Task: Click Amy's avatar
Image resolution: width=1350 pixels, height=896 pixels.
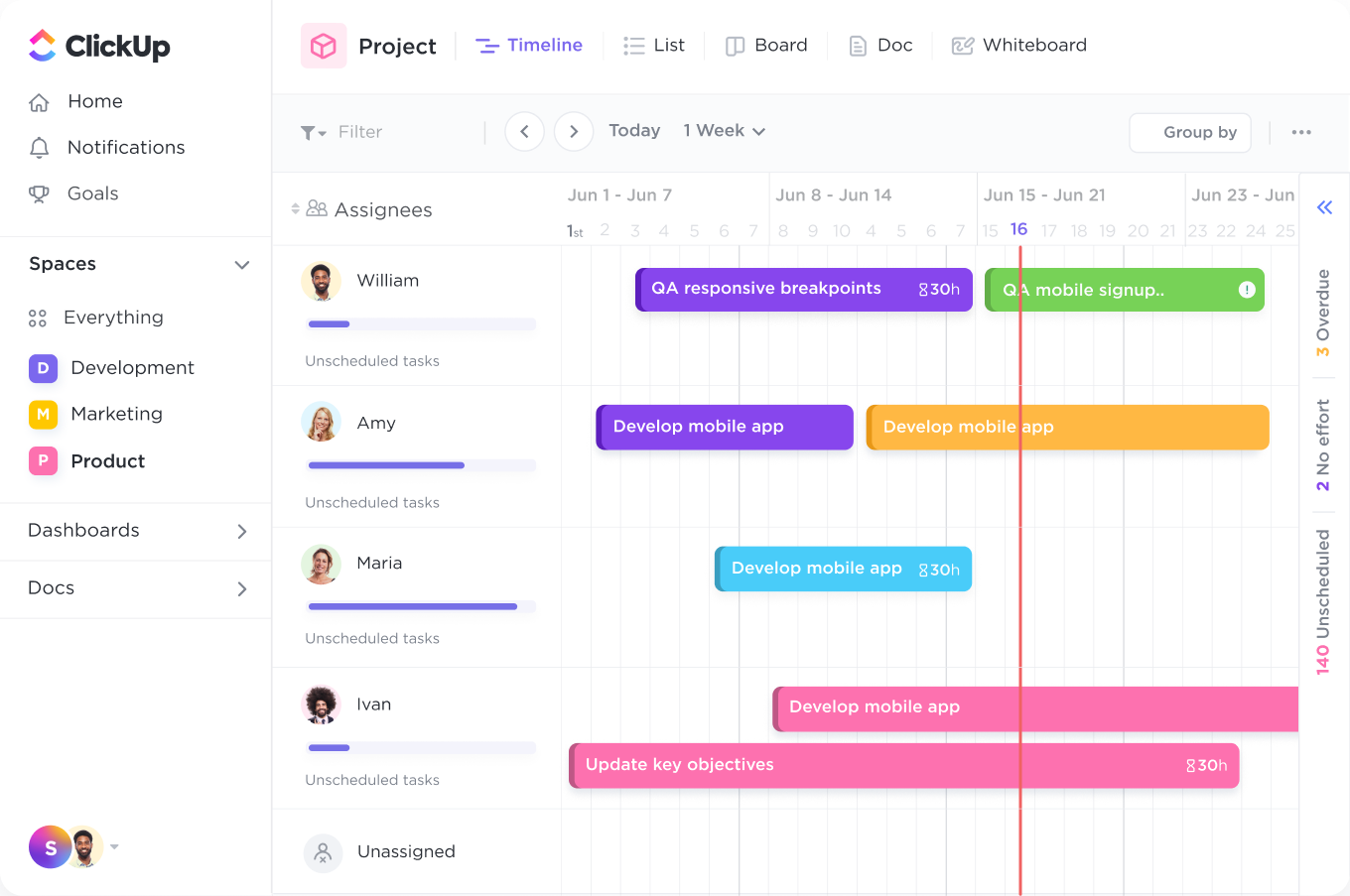Action: point(321,423)
